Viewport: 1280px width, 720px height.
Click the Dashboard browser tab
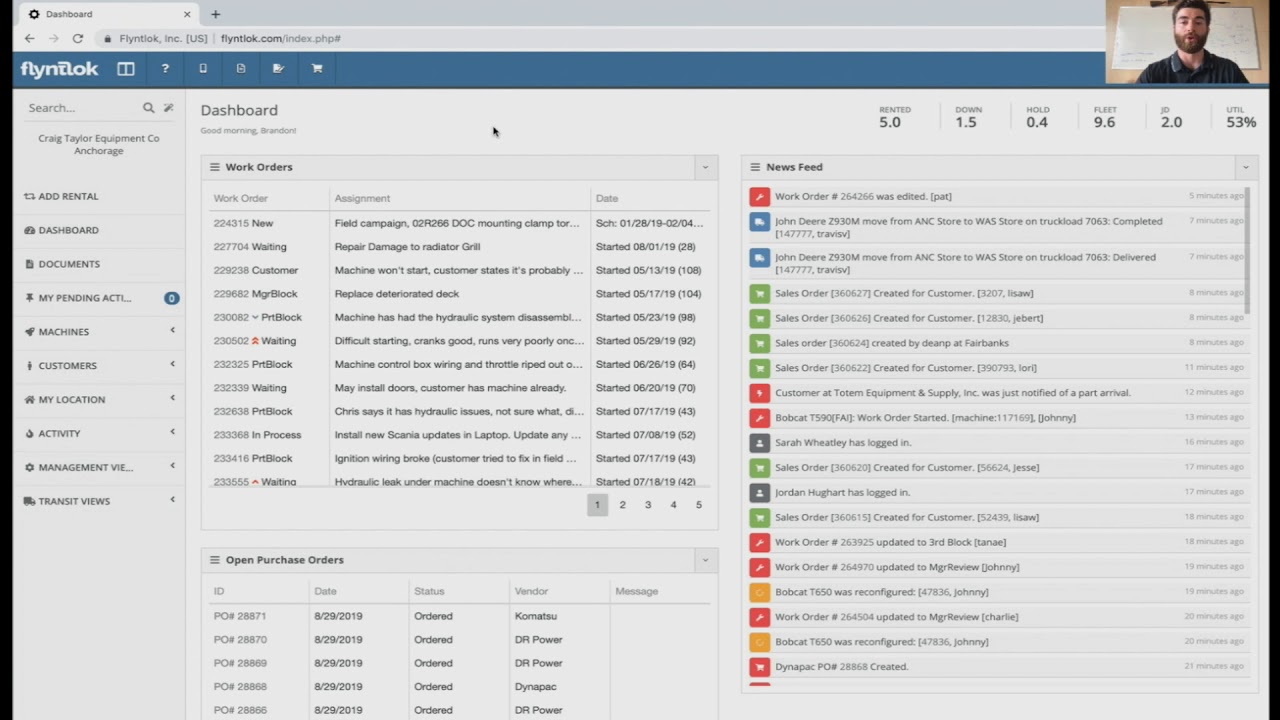coord(69,14)
